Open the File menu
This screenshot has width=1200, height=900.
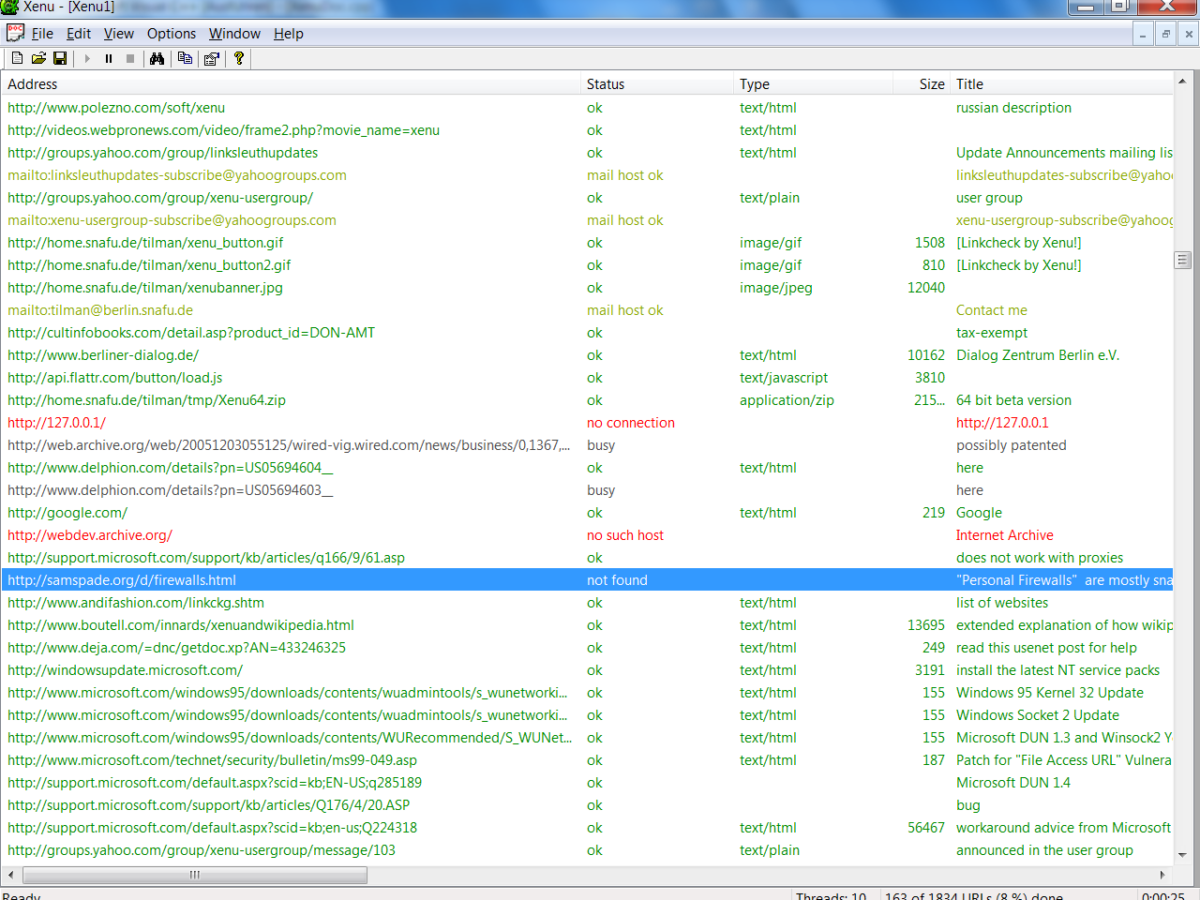point(42,33)
